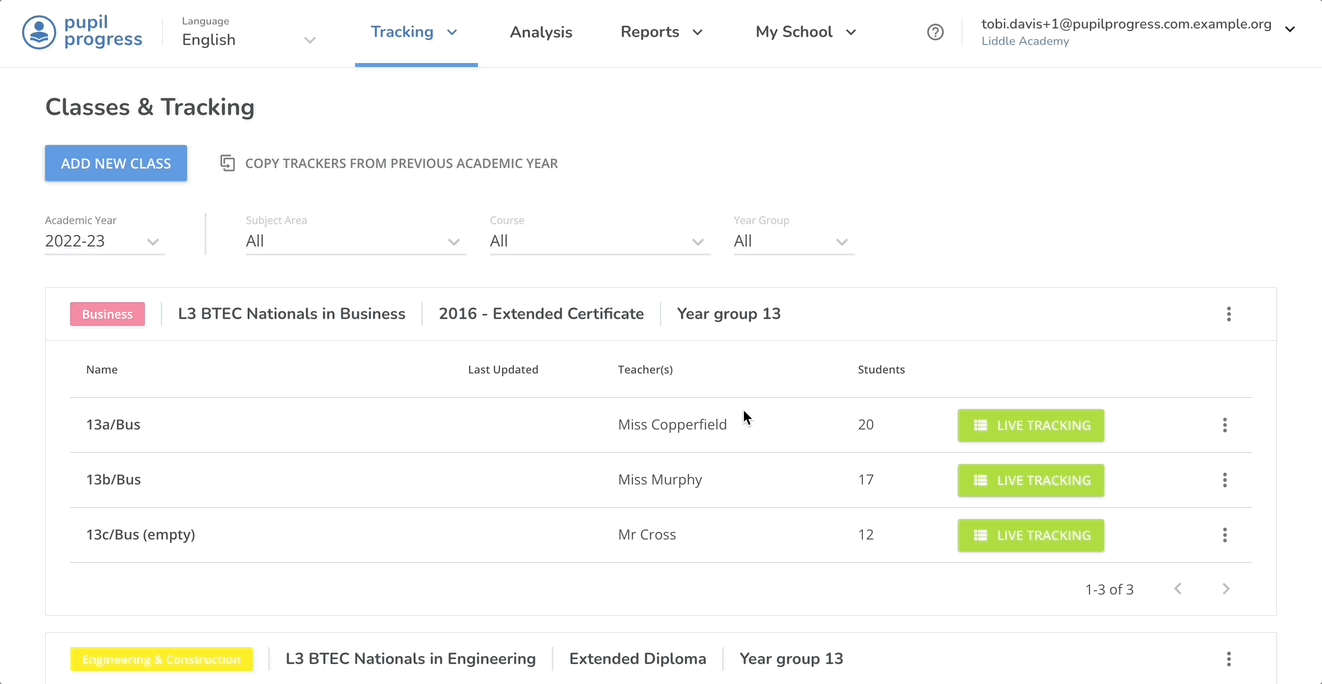Go to previous page of classes
Image resolution: width=1322 pixels, height=684 pixels.
tap(1178, 589)
